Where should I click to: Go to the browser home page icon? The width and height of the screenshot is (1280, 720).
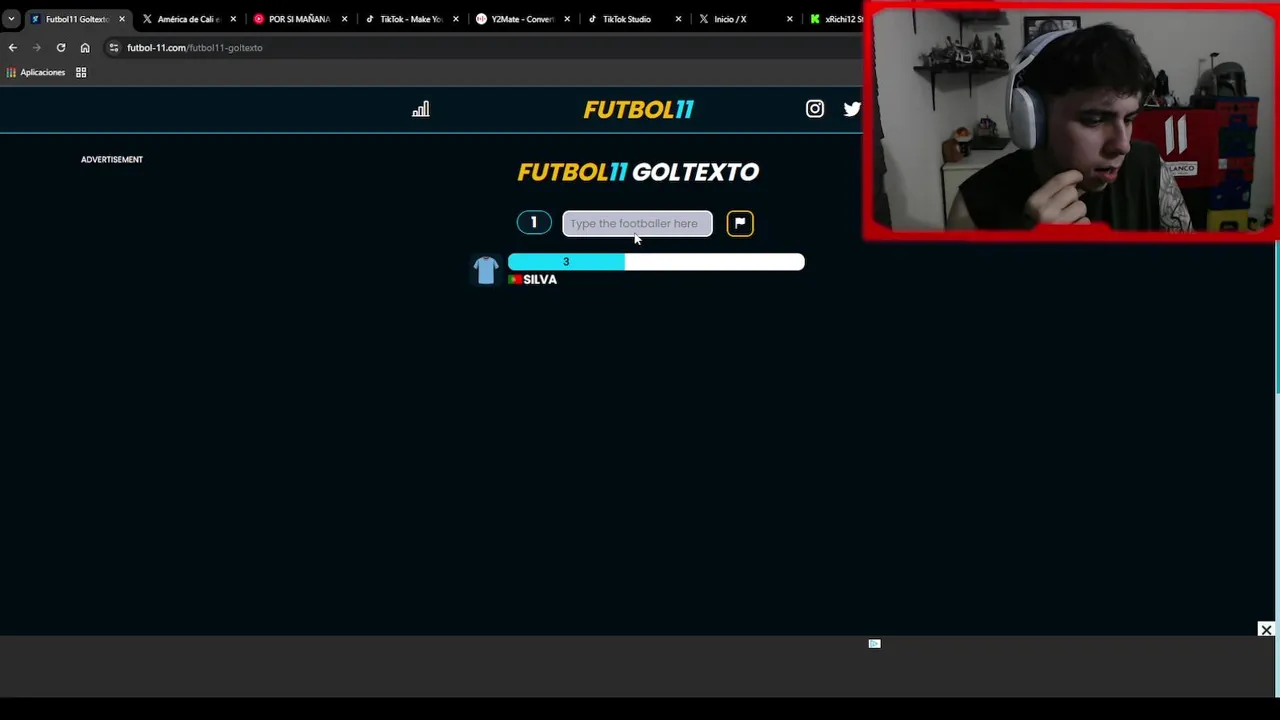tap(85, 47)
